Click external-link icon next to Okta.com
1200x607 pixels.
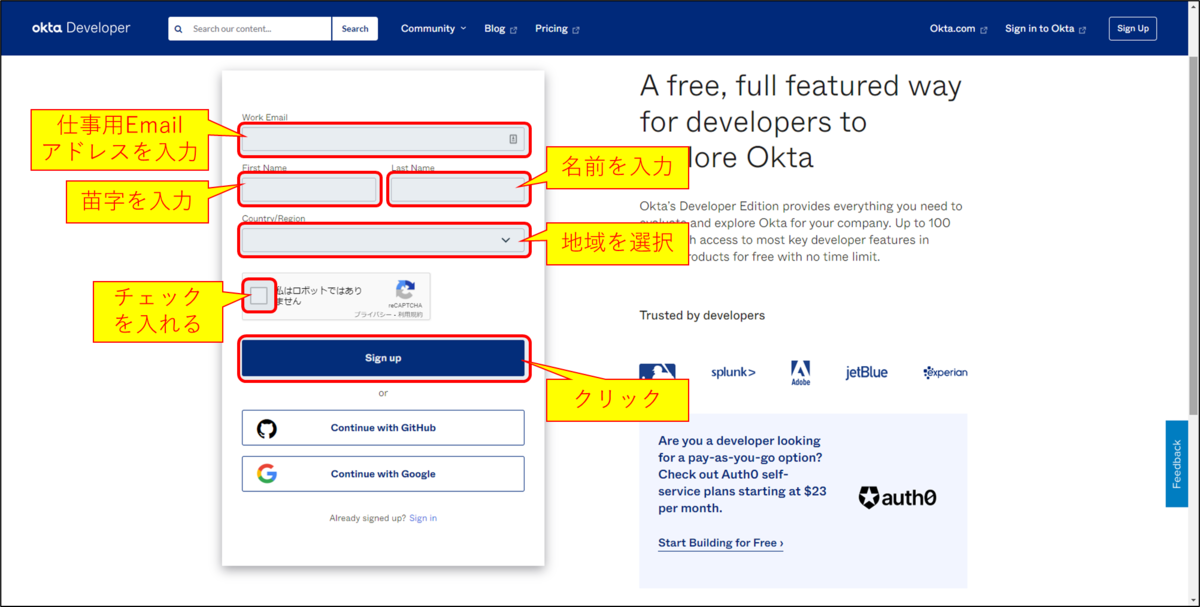coord(984,30)
